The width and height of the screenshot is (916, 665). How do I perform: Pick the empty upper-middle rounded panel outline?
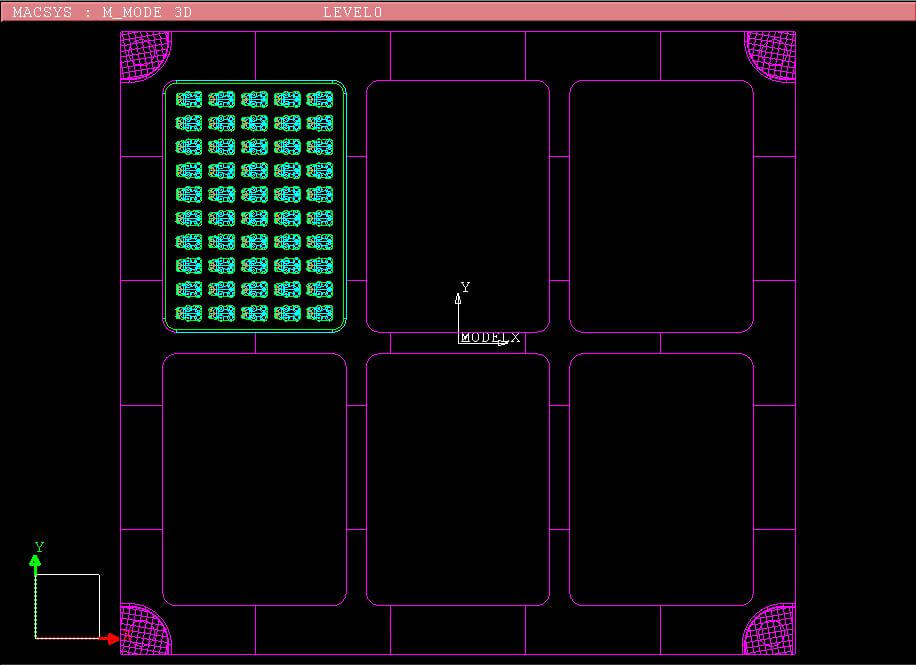coord(458,206)
